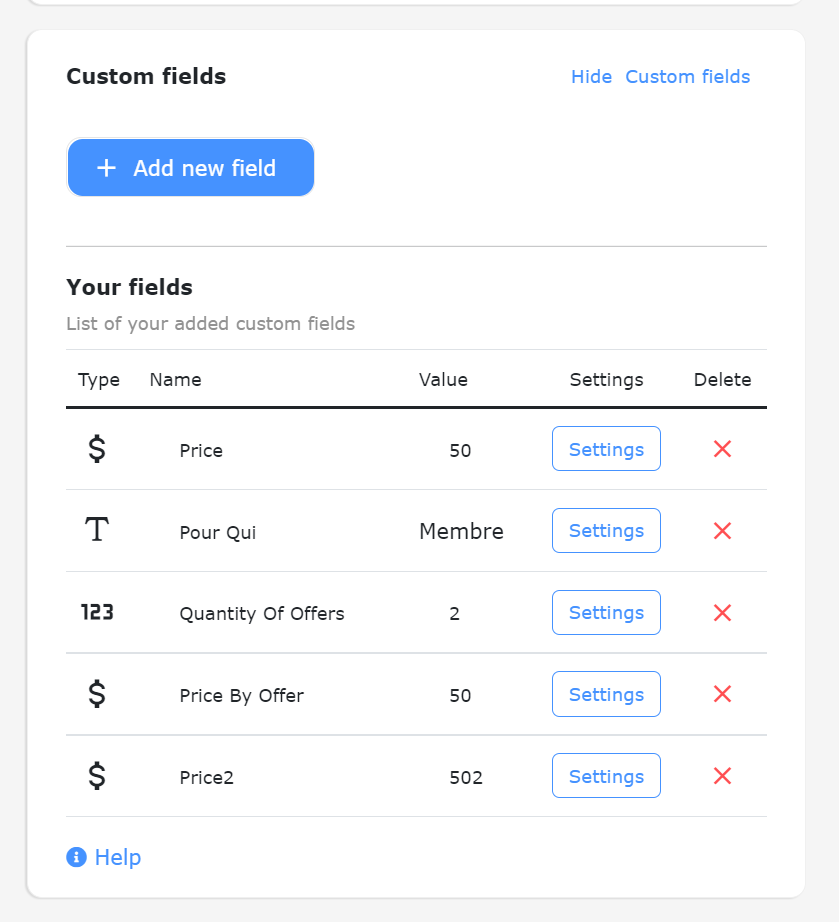This screenshot has width=839, height=922.
Task: Delete the Price2 field
Action: coord(722,776)
